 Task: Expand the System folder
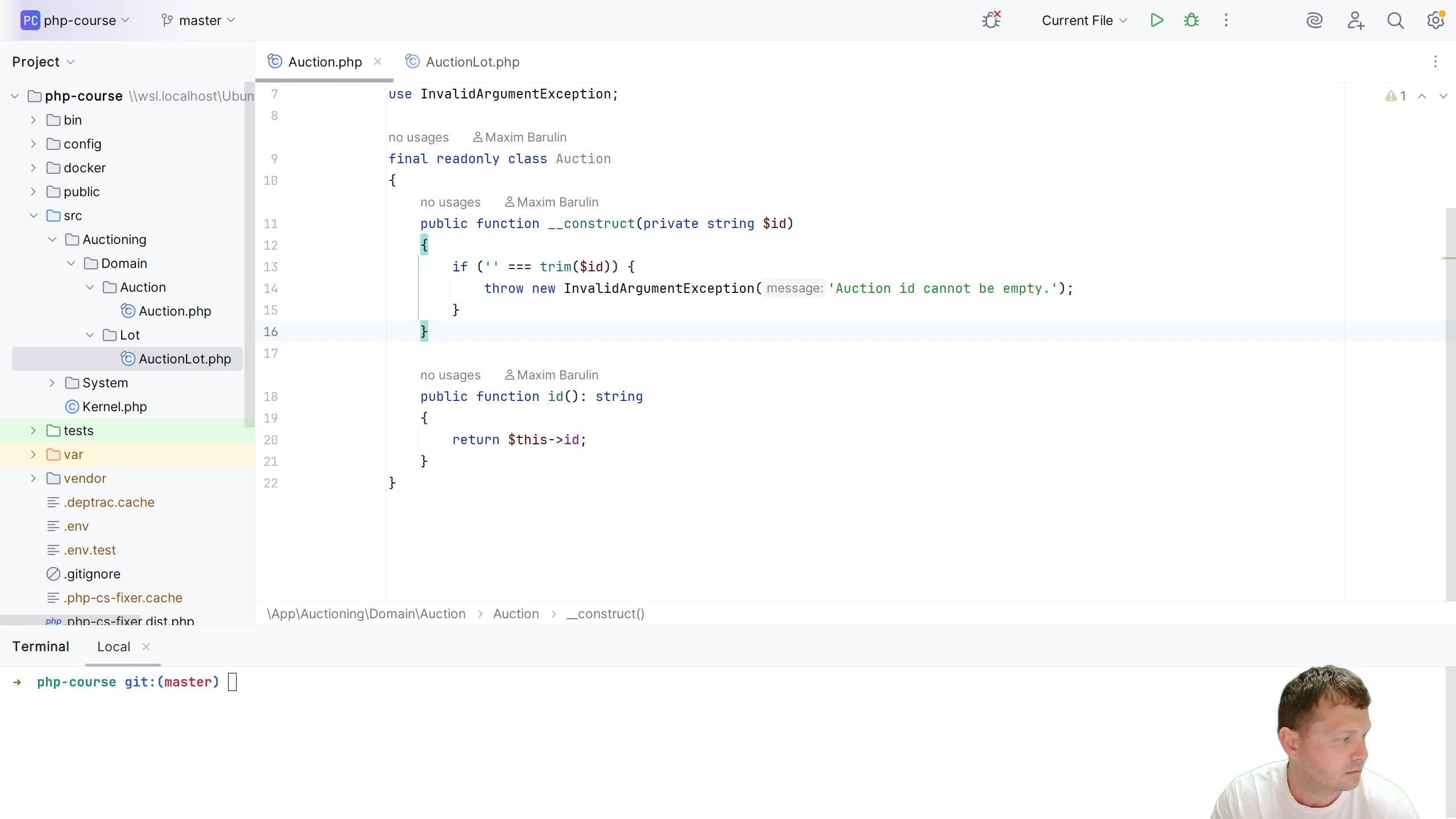[52, 383]
